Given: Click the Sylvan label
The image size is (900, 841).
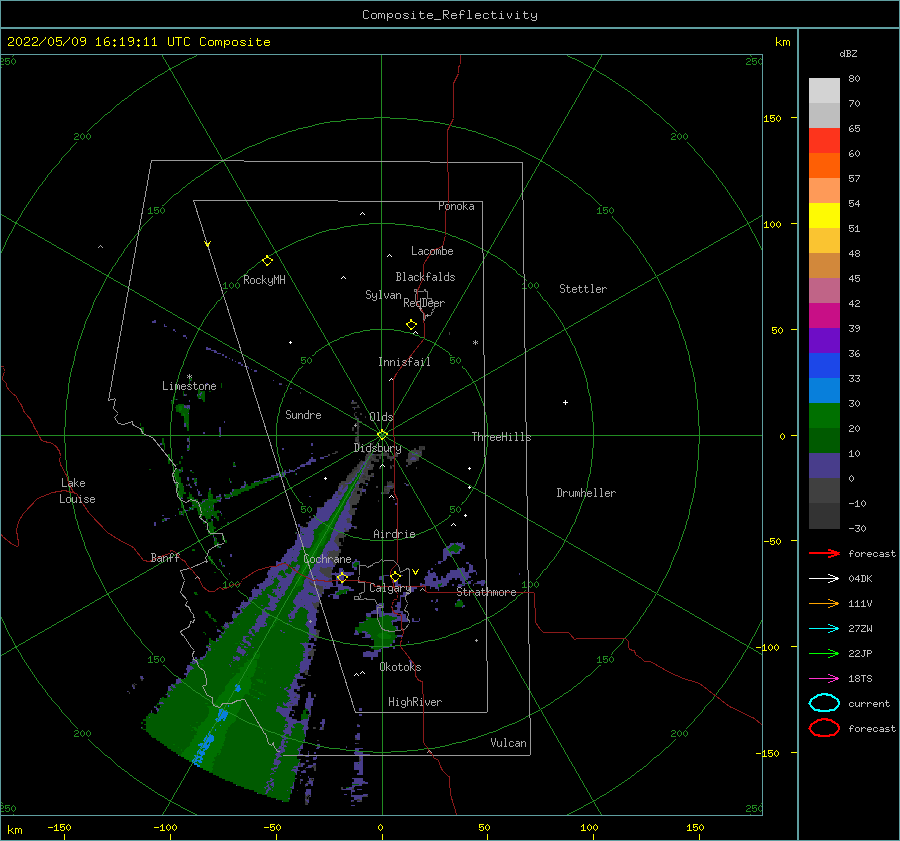Looking at the screenshot, I should tap(383, 295).
